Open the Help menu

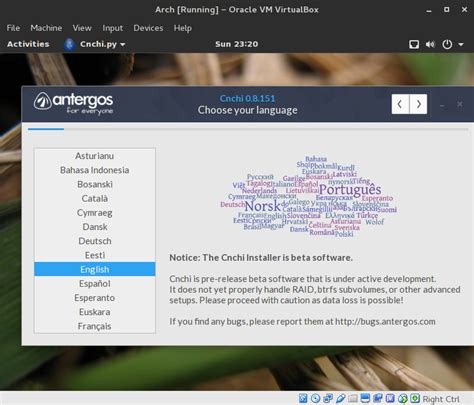pos(183,28)
